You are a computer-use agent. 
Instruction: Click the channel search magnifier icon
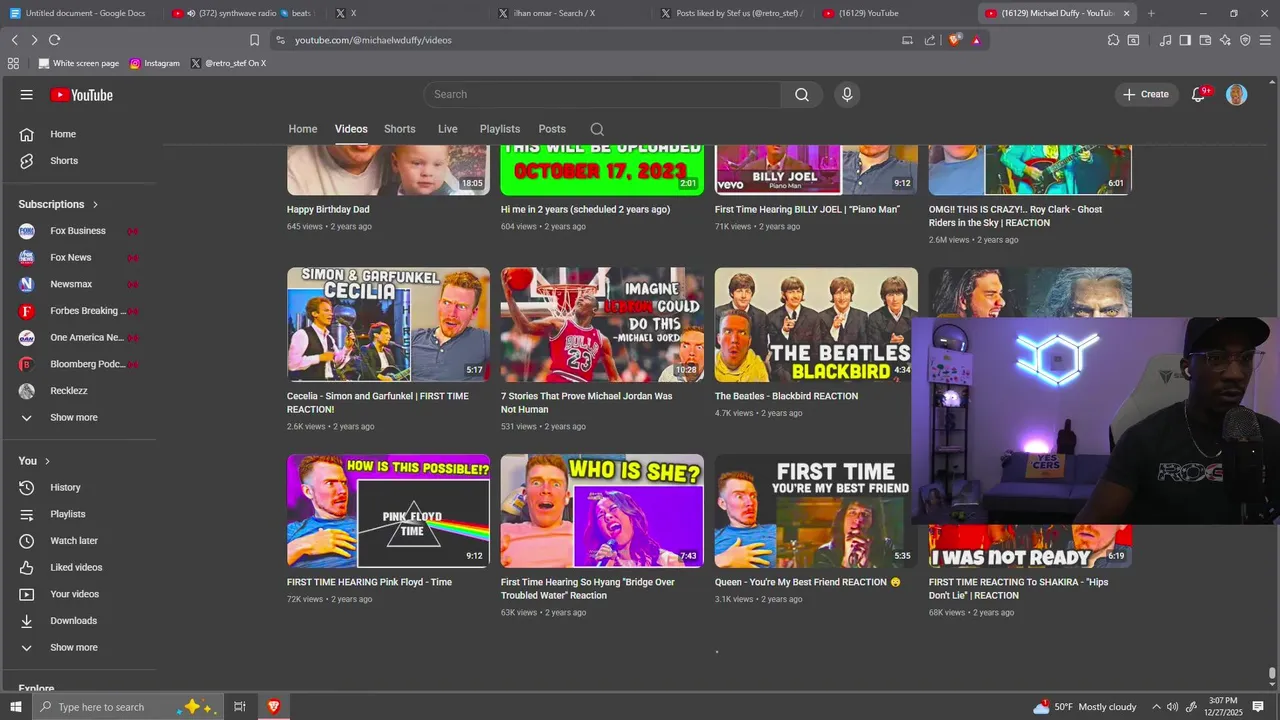coord(597,129)
